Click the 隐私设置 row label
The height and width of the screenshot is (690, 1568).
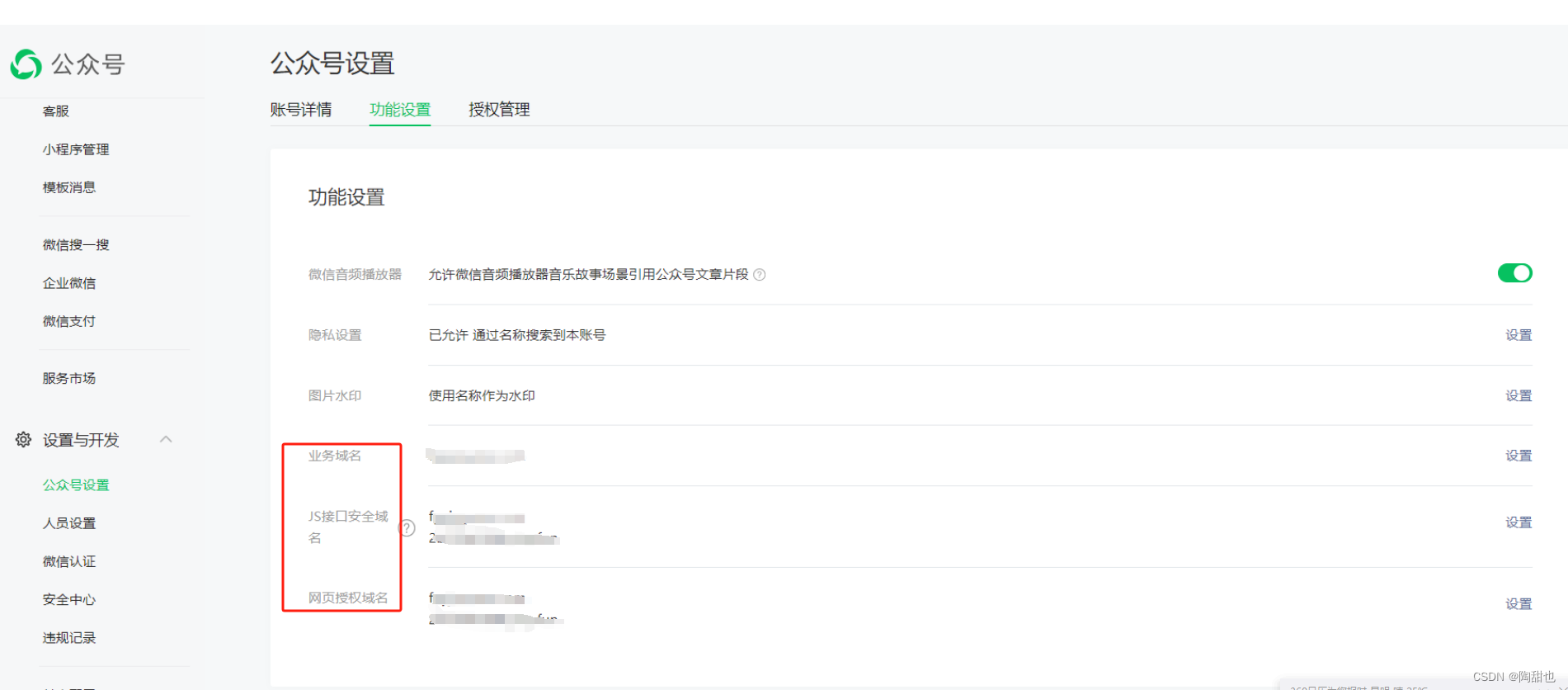click(335, 335)
